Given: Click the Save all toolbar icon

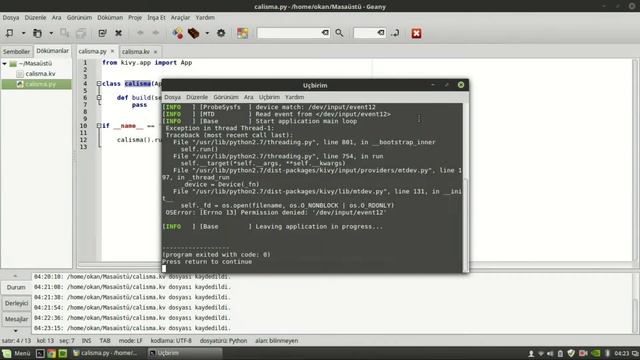Looking at the screenshot, I should pos(82,33).
